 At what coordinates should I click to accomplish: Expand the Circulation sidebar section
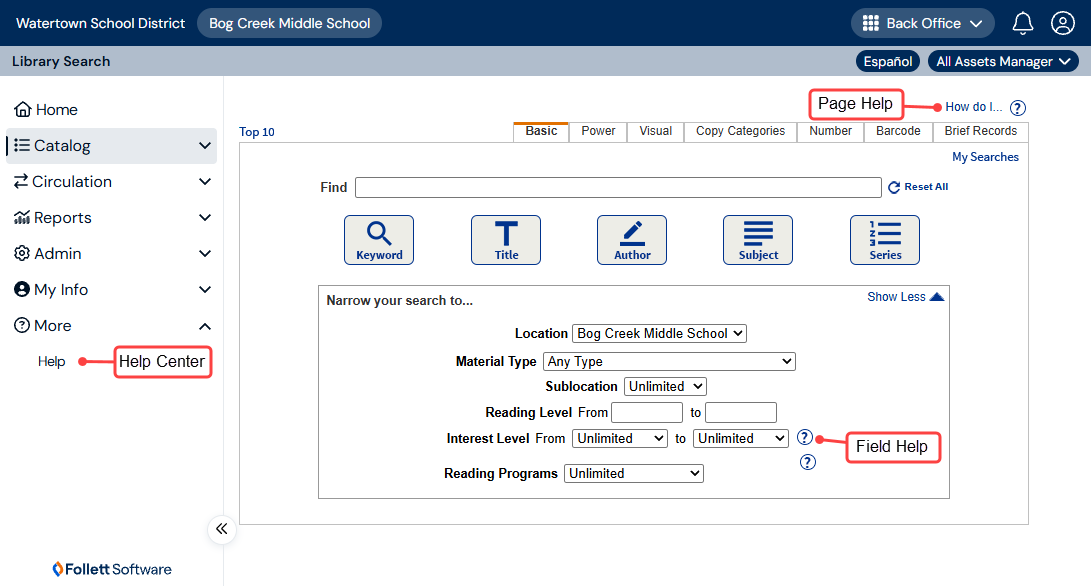tap(111, 182)
